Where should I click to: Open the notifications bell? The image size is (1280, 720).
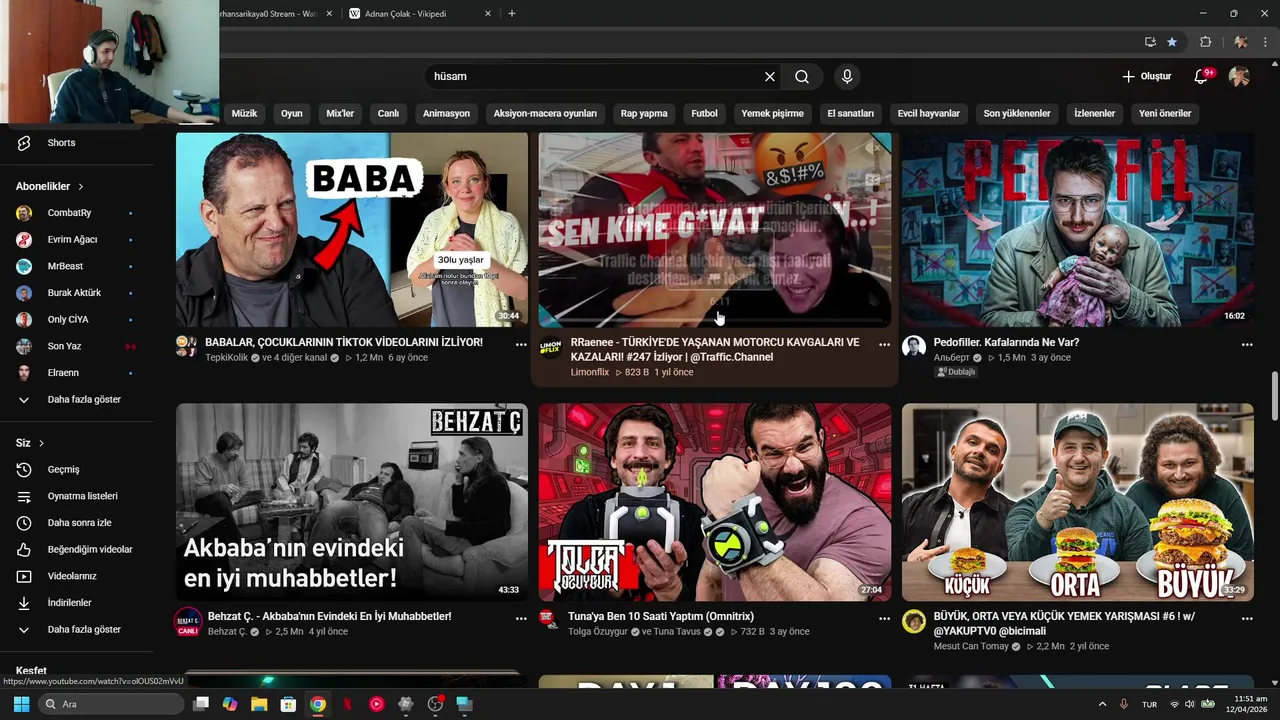[x=1202, y=76]
